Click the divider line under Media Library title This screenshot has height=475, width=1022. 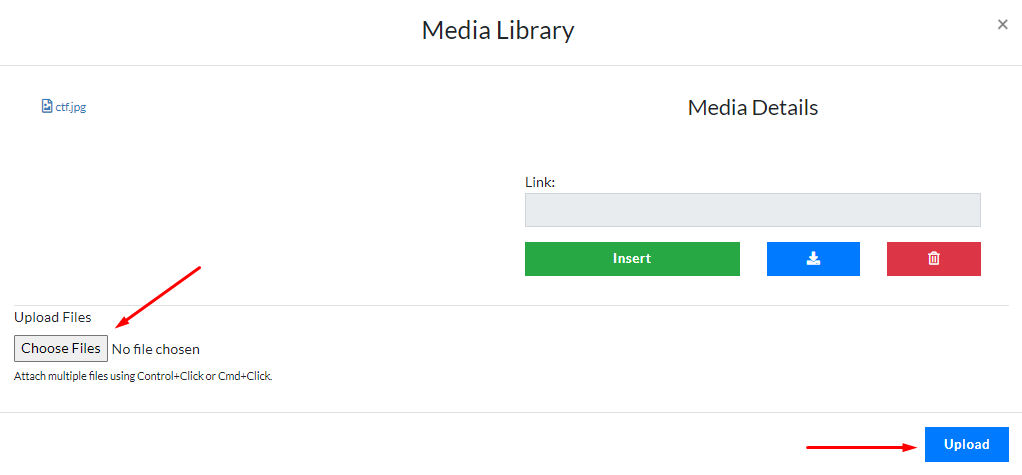pos(510,66)
